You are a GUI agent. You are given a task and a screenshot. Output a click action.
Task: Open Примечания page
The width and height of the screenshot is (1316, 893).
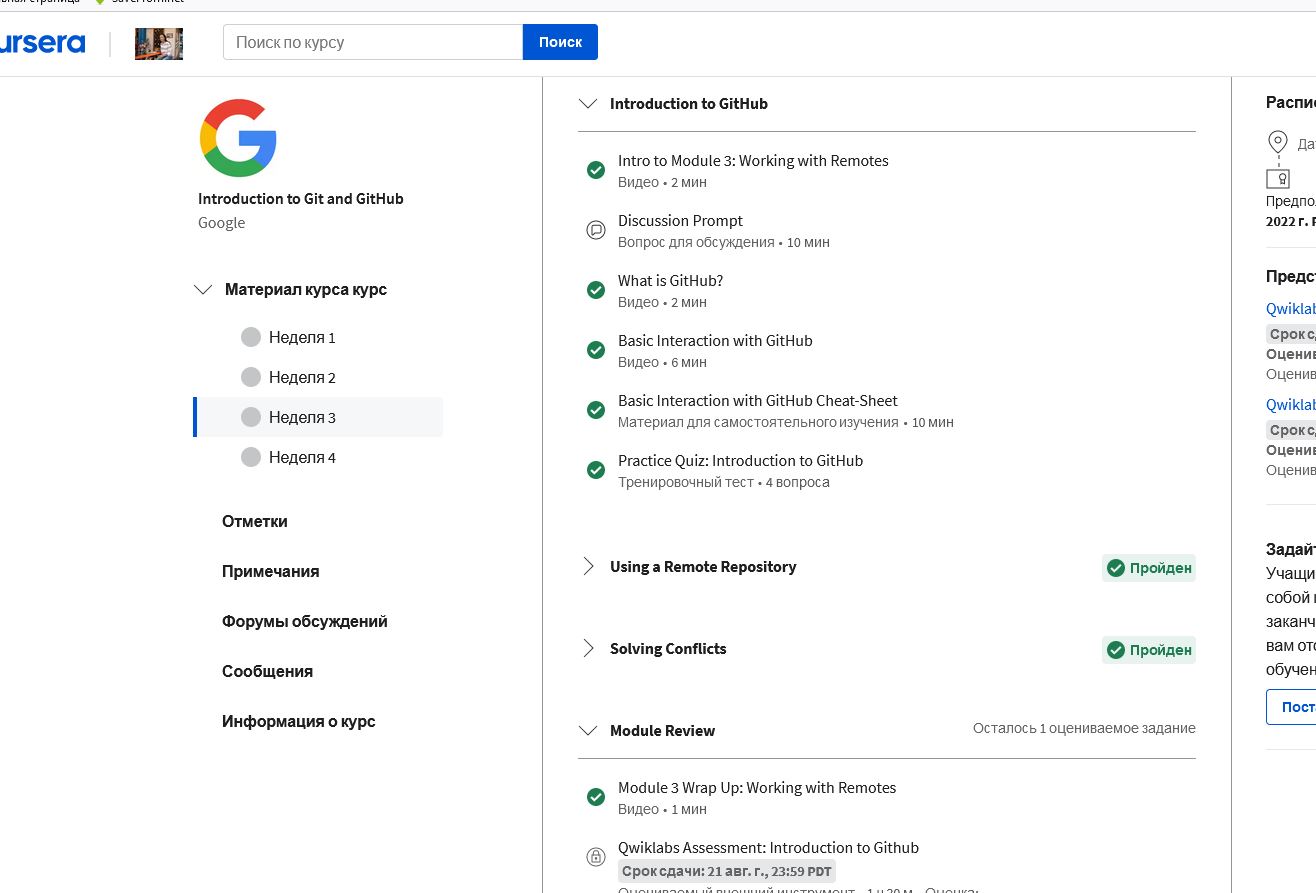(x=271, y=571)
